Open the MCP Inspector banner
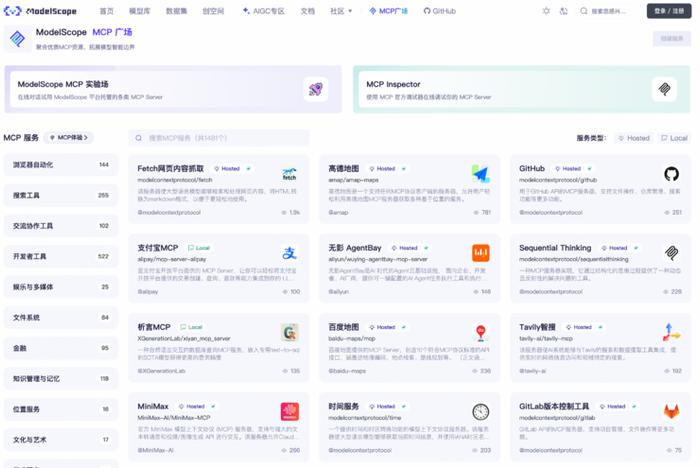 coord(521,89)
